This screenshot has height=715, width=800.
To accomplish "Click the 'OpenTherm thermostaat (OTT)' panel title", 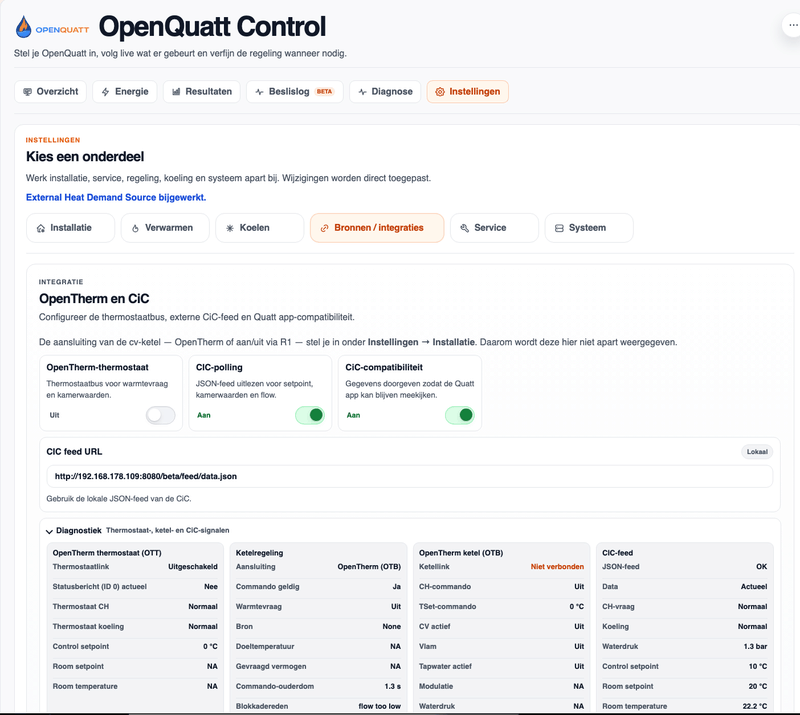I will pos(107,553).
